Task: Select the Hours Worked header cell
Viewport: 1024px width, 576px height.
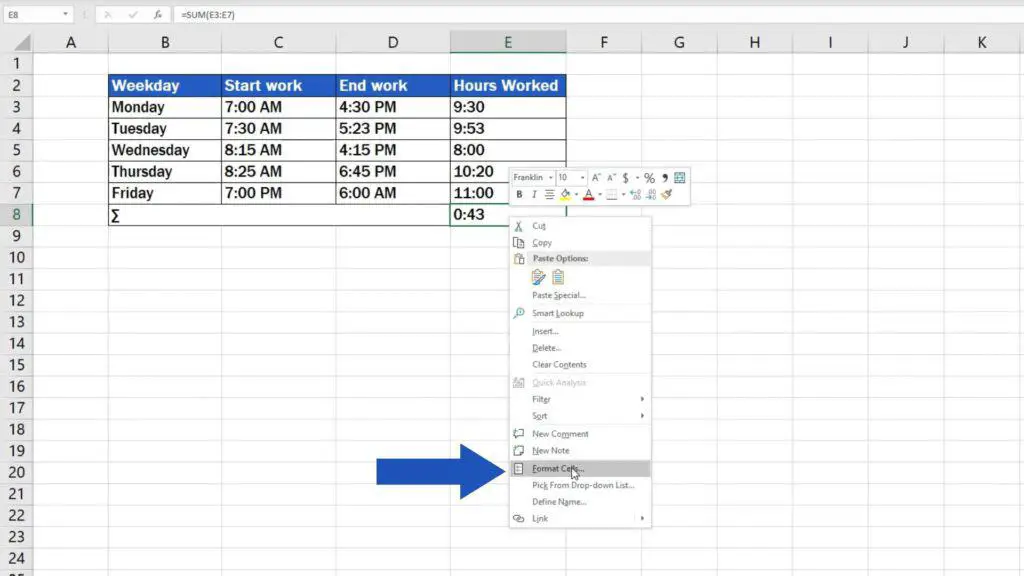Action: (x=507, y=86)
